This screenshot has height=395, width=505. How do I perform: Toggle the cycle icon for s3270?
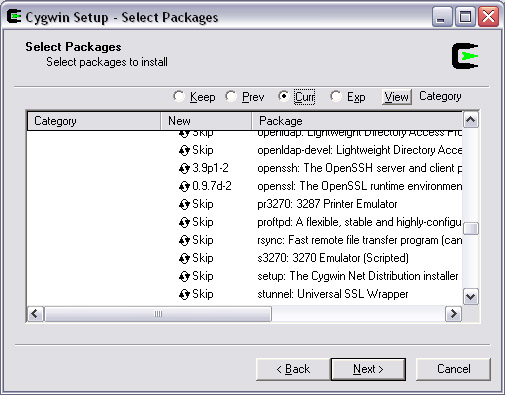184,259
